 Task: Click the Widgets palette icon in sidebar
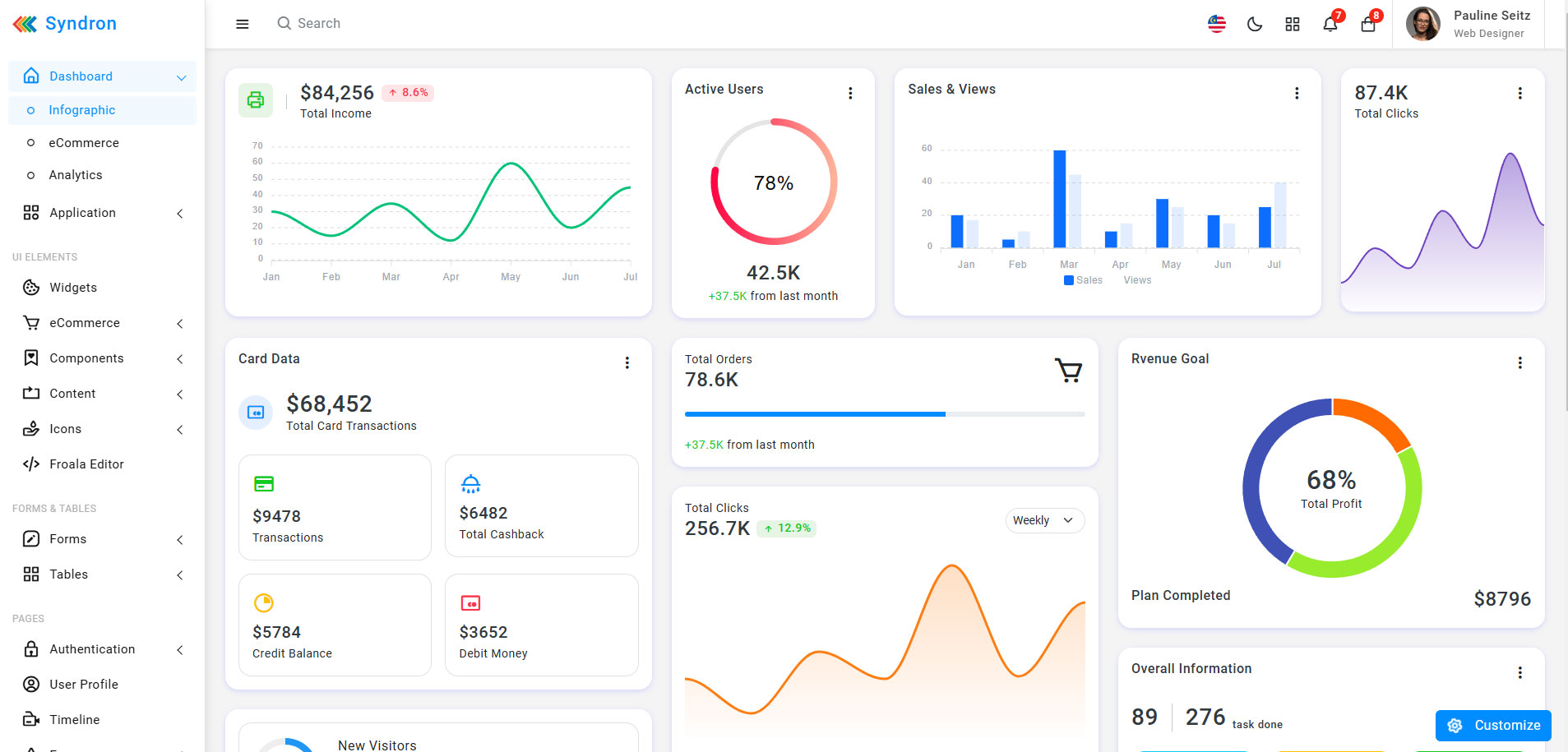[31, 288]
